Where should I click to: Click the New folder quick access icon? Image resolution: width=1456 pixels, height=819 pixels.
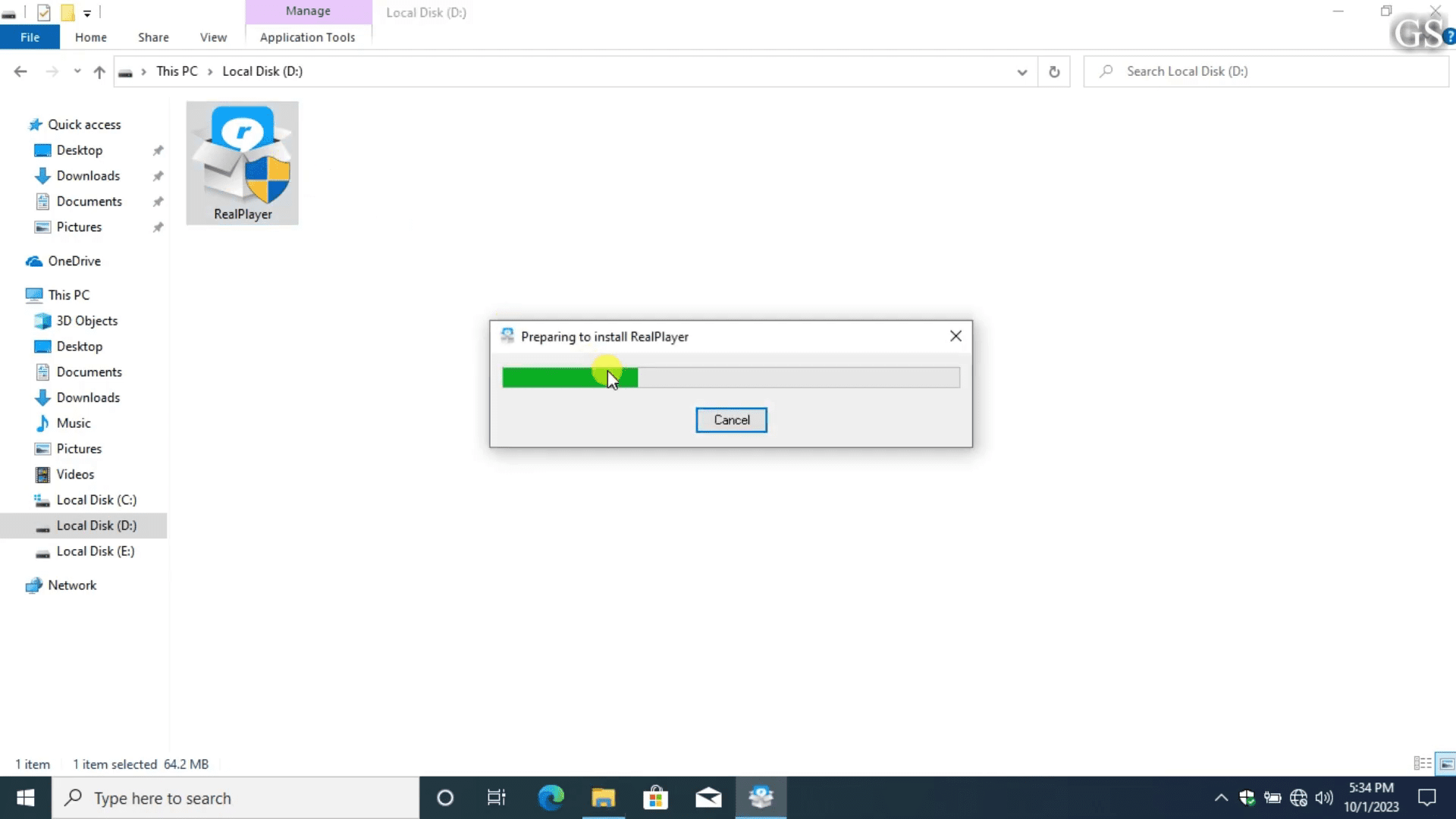coord(67,13)
